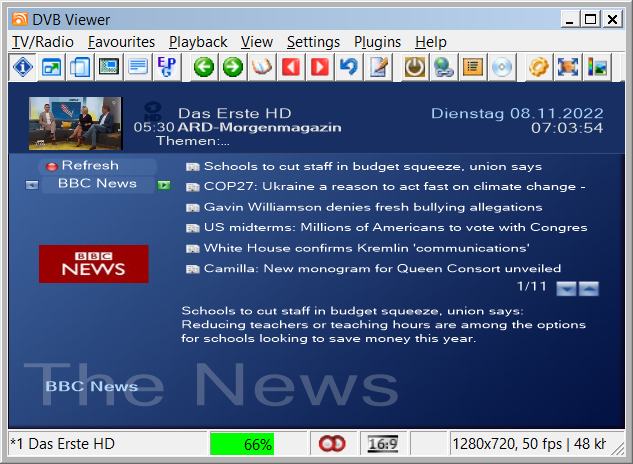Click the page down arrow next to 1/11

(566, 288)
